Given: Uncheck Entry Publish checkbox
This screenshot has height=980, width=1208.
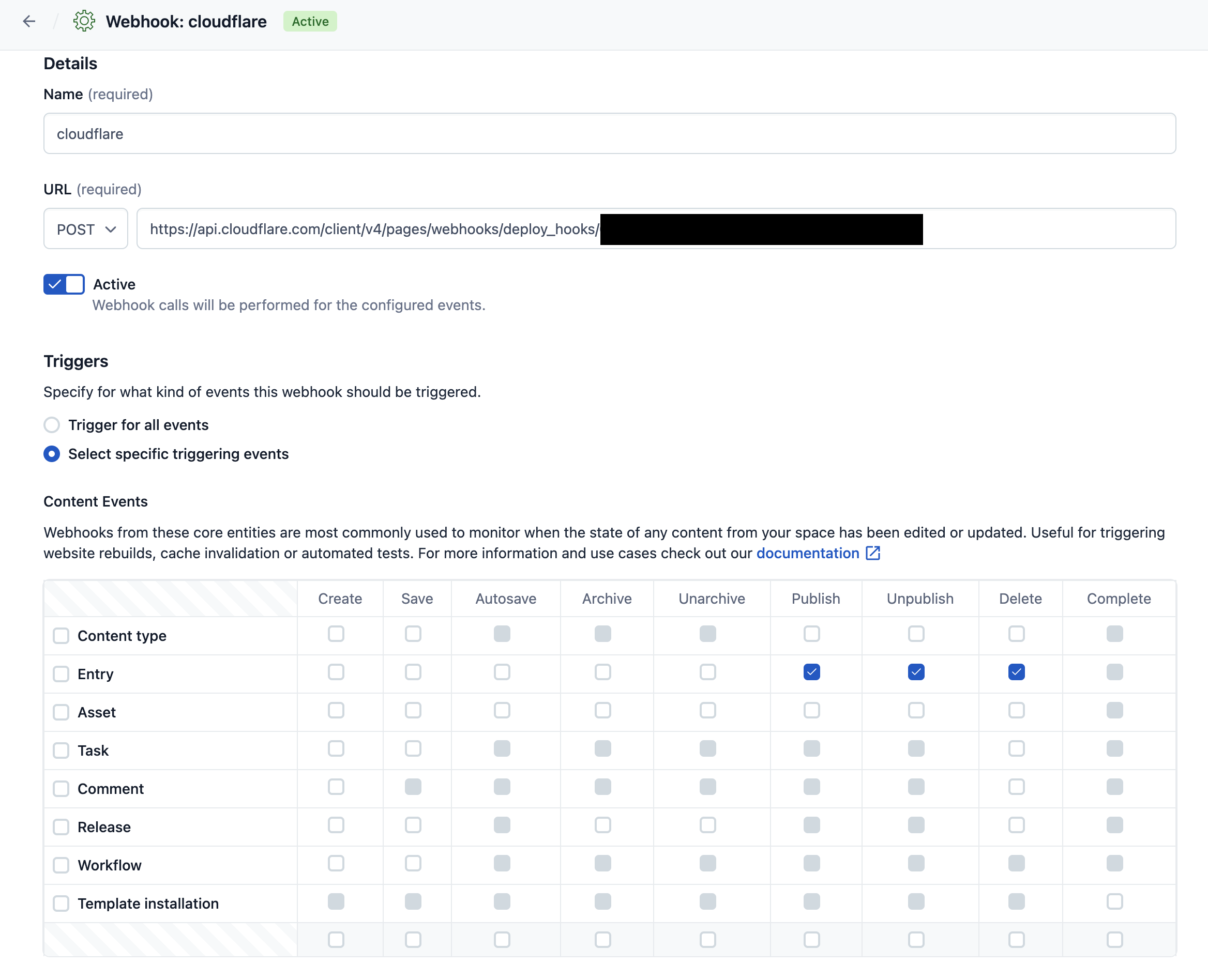Looking at the screenshot, I should click(x=811, y=672).
